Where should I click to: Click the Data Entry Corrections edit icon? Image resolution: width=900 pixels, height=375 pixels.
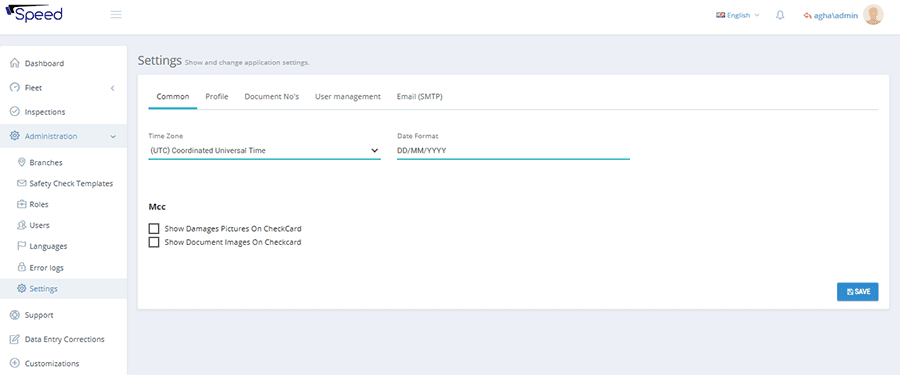[x=15, y=339]
